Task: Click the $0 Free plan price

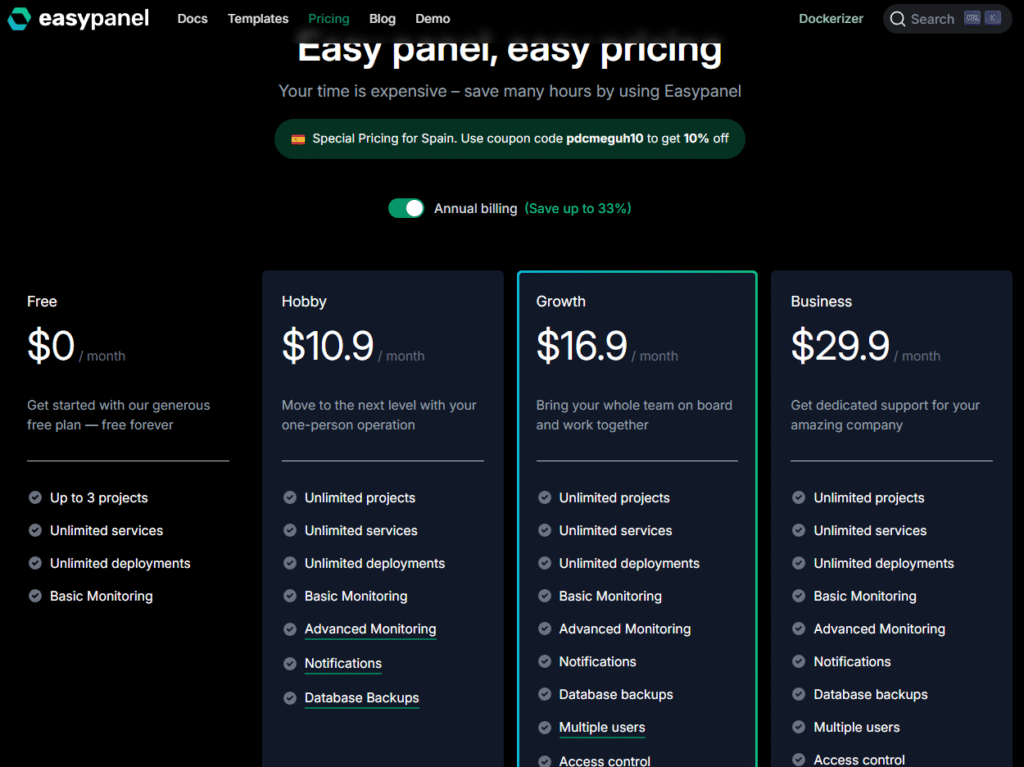Action: point(51,346)
